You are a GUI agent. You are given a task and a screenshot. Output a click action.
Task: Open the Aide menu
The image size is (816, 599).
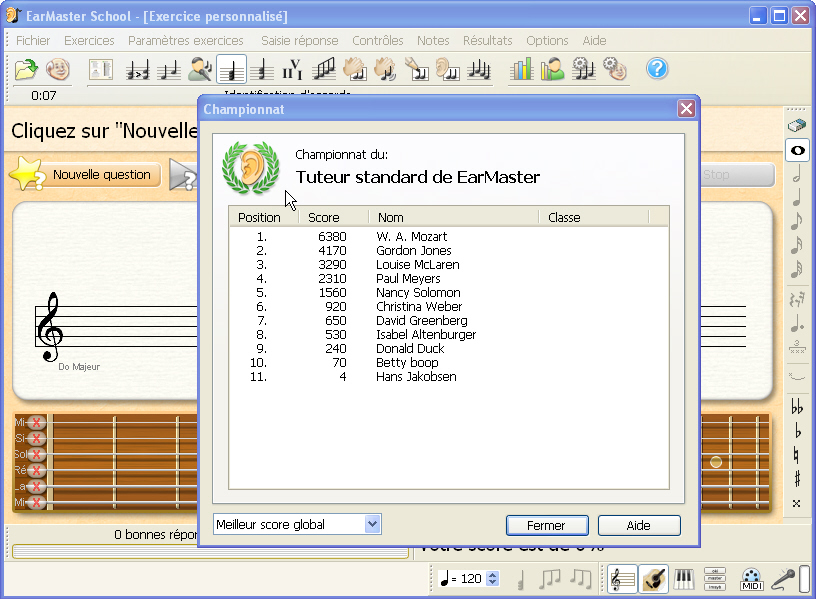pos(594,41)
